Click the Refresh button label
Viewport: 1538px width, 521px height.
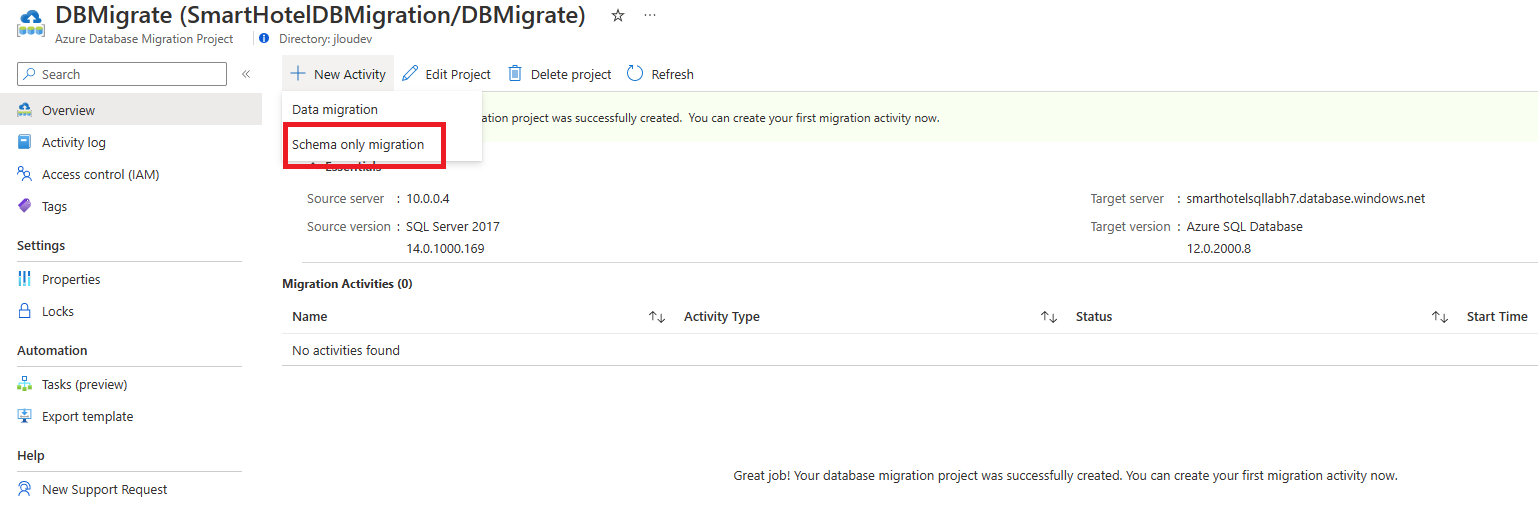pos(672,74)
